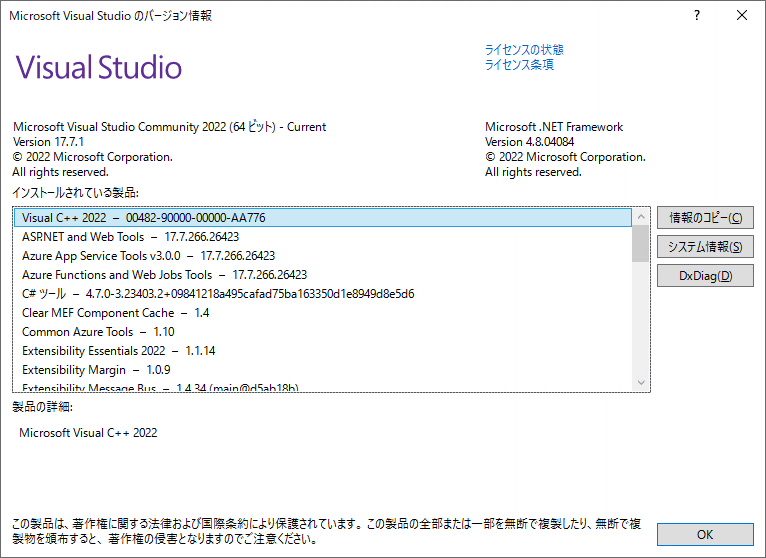Viewport: 766px width, 558px height.
Task: Select Common Azure Tools row
Action: [323, 332]
